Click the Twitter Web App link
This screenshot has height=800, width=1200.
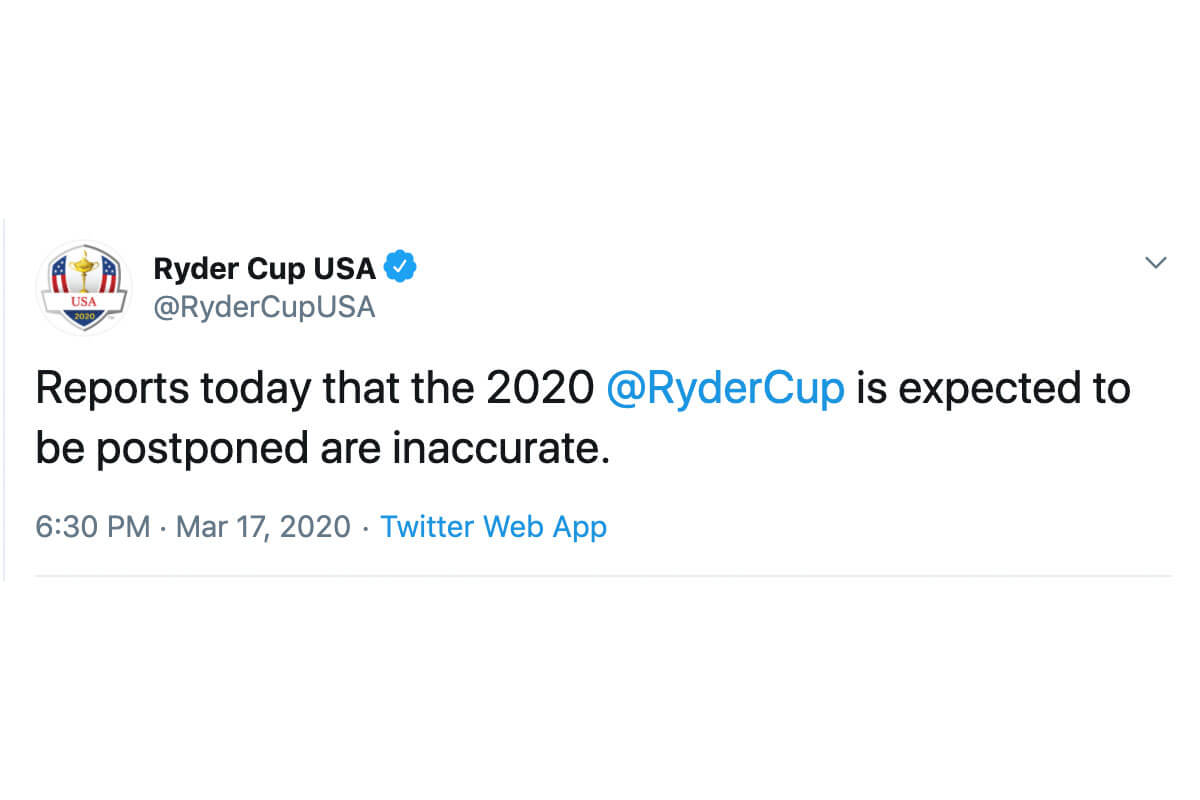493,527
